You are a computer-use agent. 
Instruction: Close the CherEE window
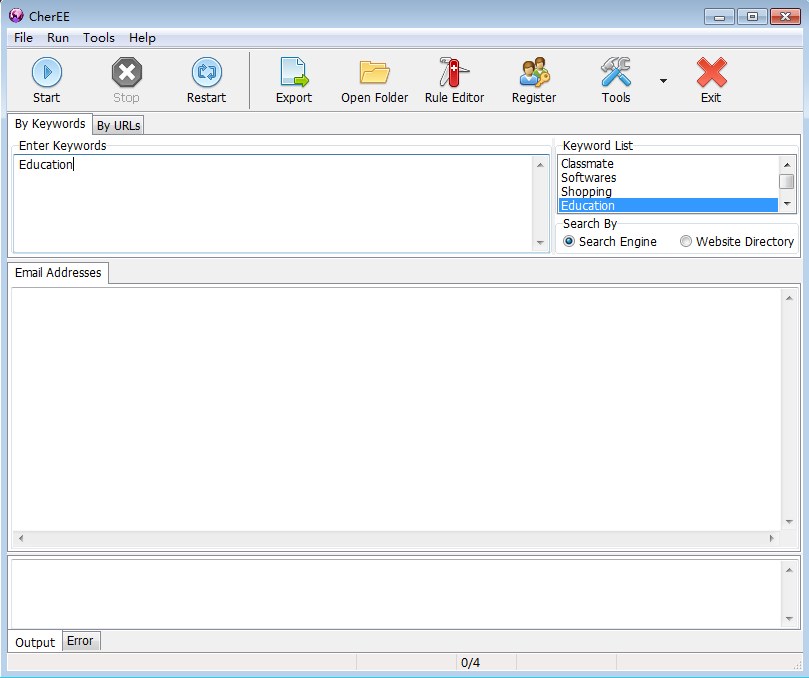[x=785, y=17]
